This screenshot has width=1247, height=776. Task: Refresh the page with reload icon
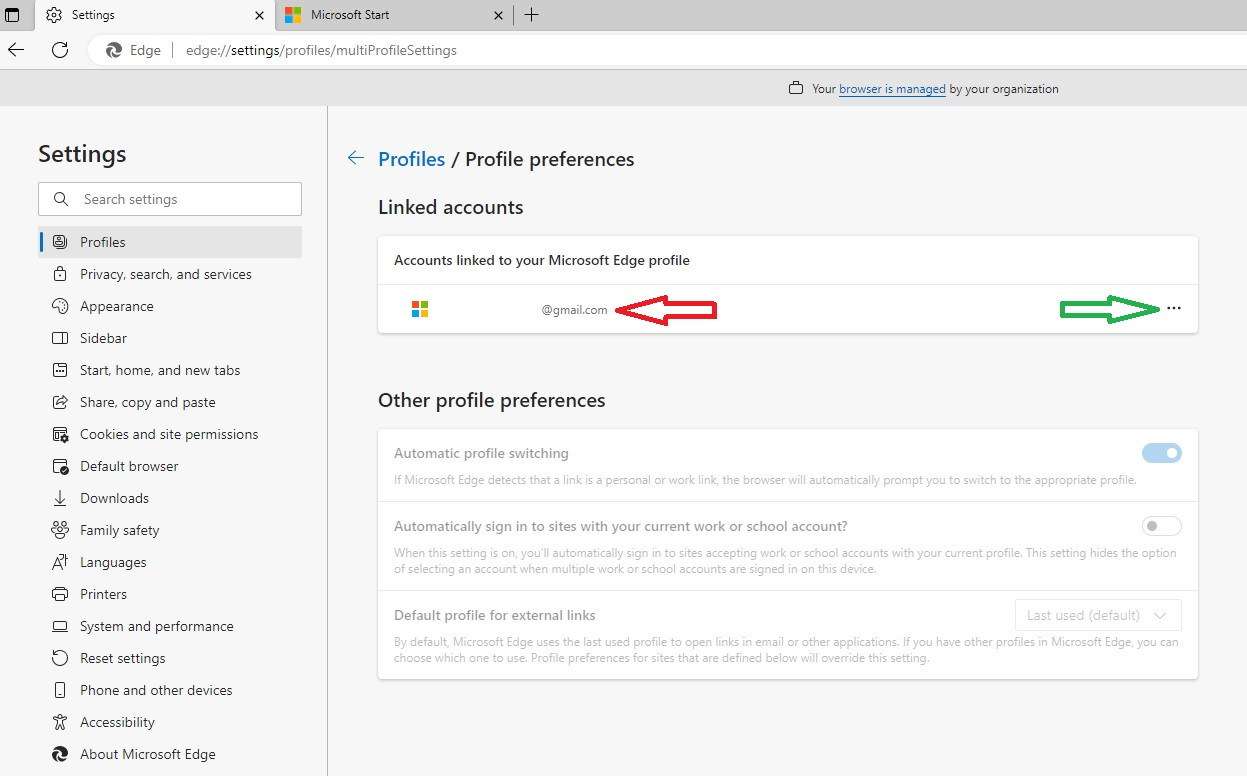60,50
